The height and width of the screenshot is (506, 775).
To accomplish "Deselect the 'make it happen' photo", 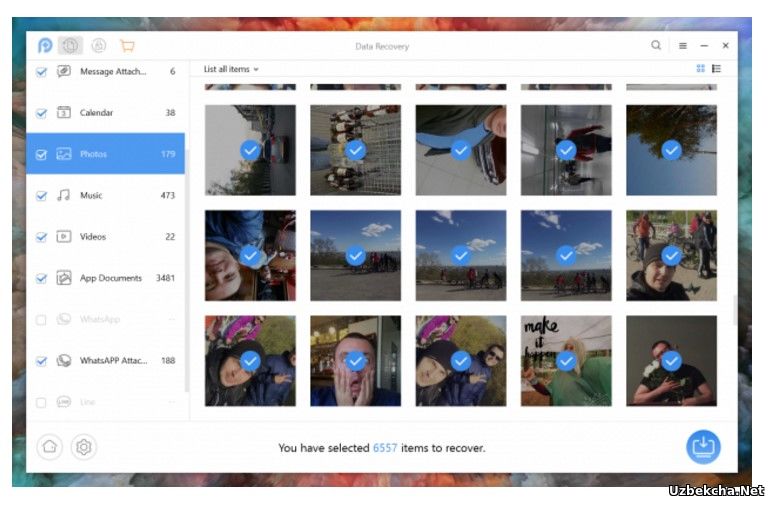I will [566, 361].
